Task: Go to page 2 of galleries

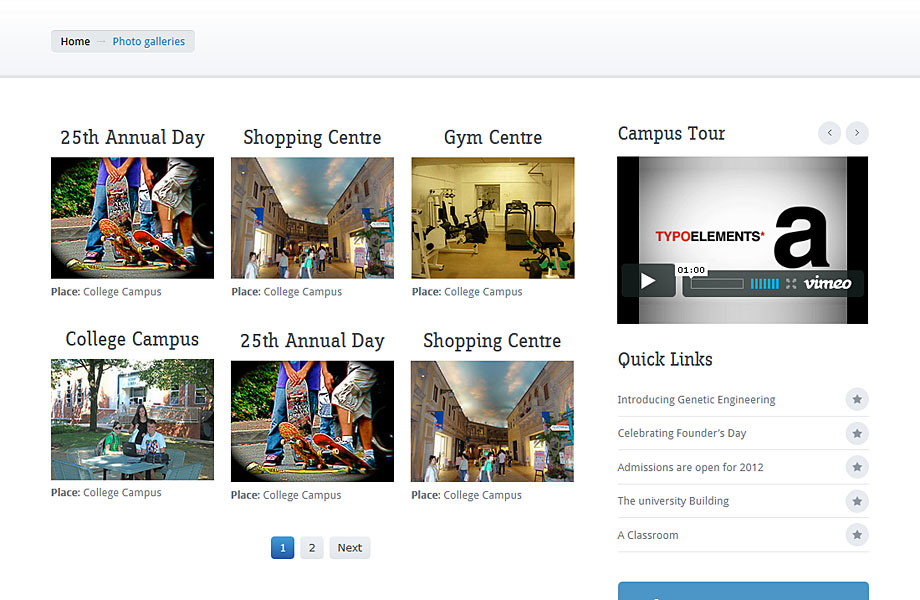Action: coord(312,548)
